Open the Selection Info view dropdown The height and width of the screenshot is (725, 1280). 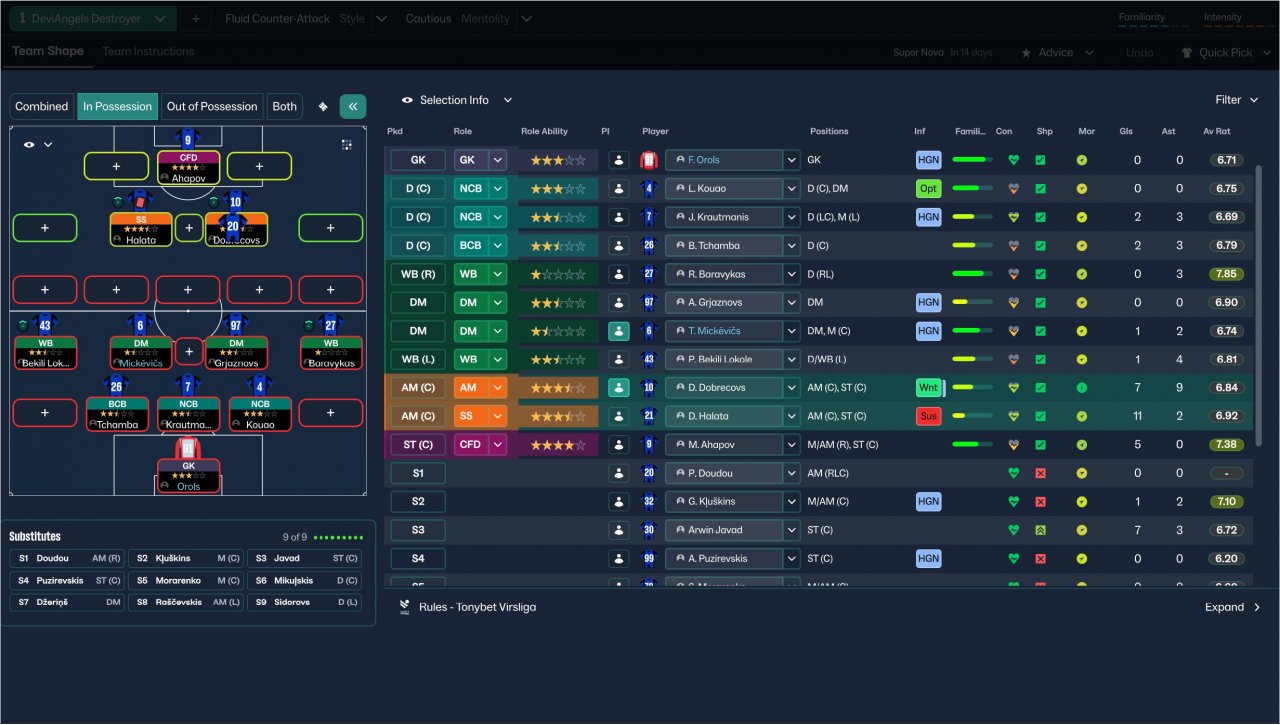pos(457,100)
